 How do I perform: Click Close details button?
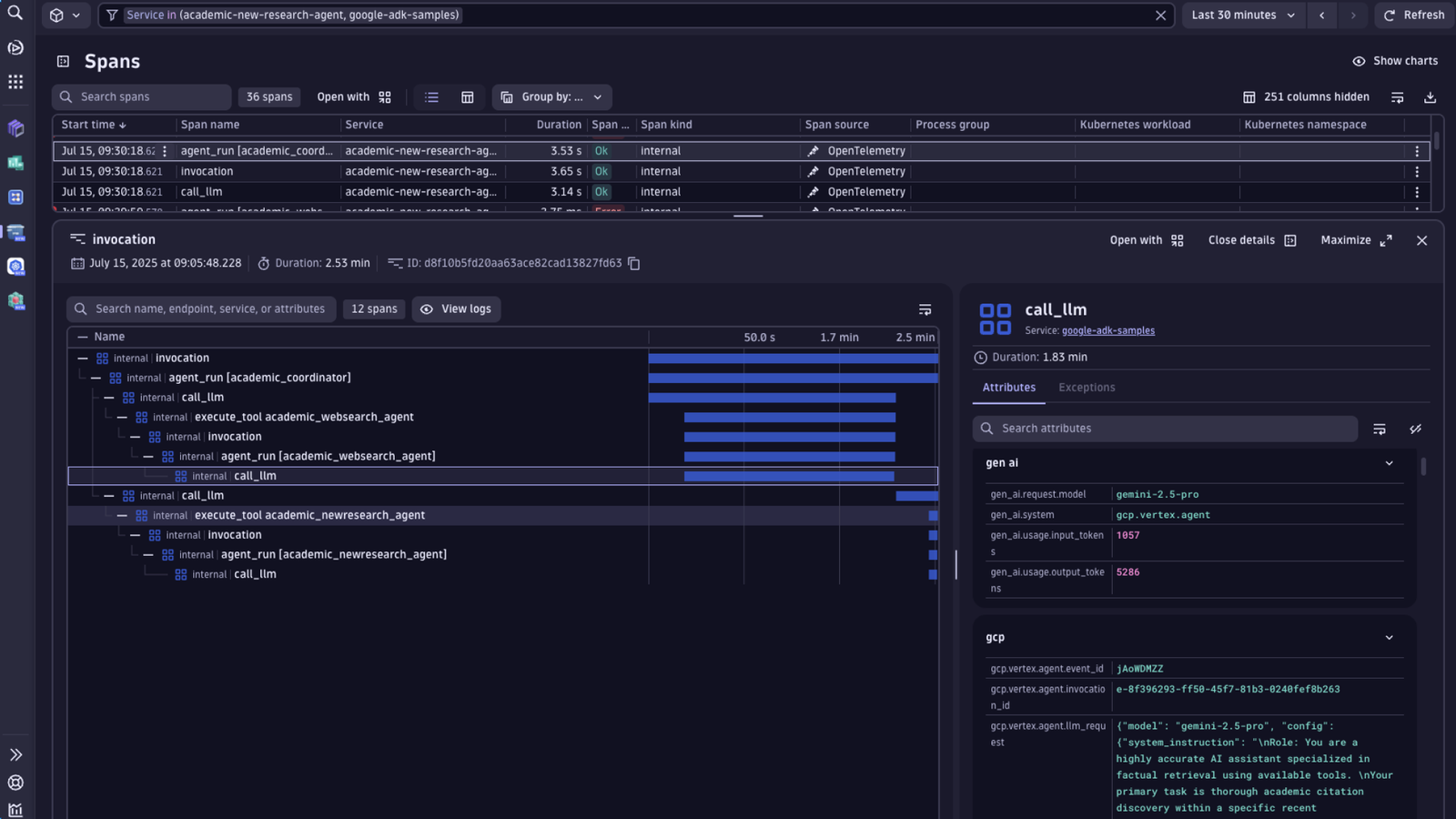1251,240
